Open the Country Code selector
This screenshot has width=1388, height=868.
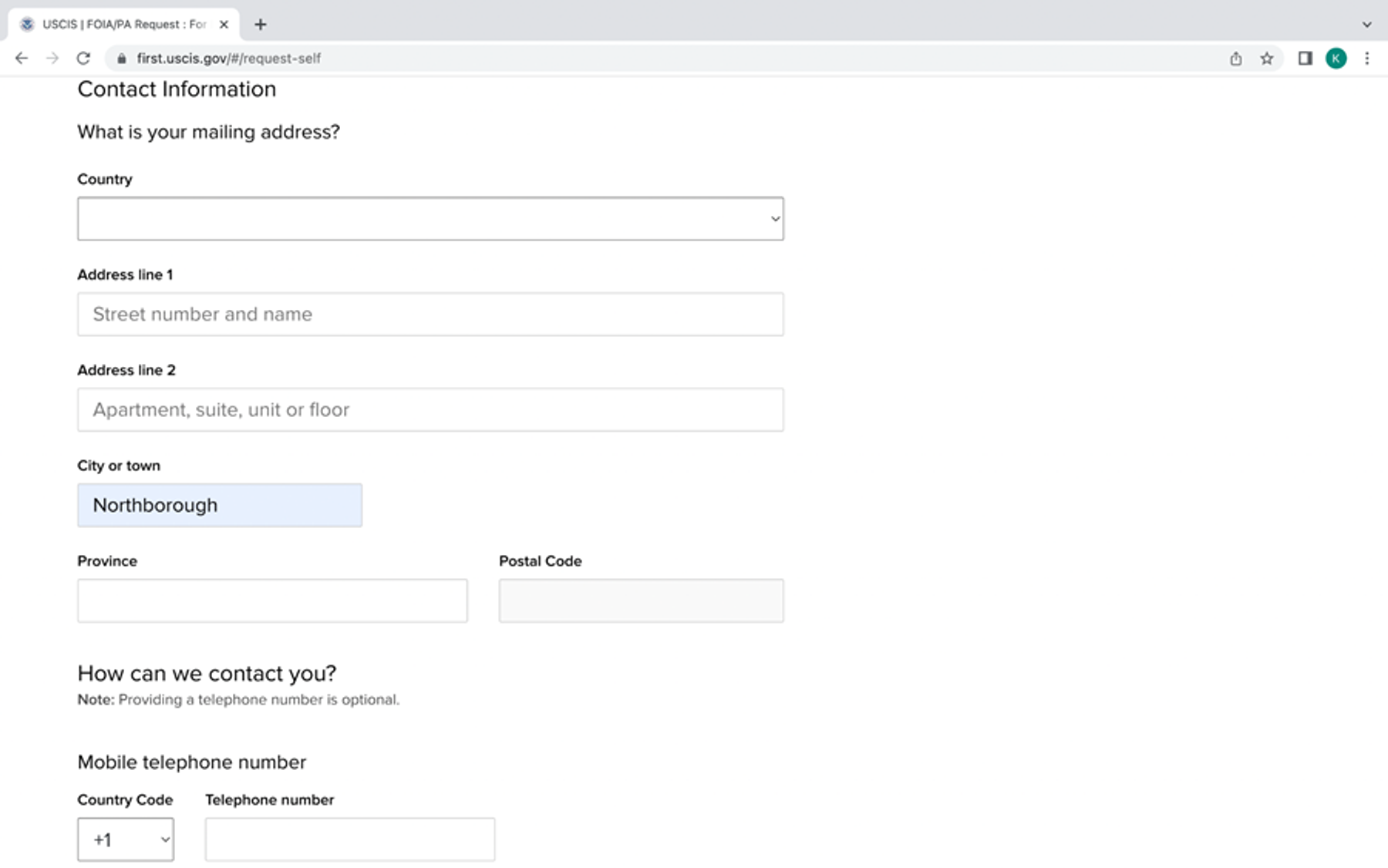pos(126,839)
